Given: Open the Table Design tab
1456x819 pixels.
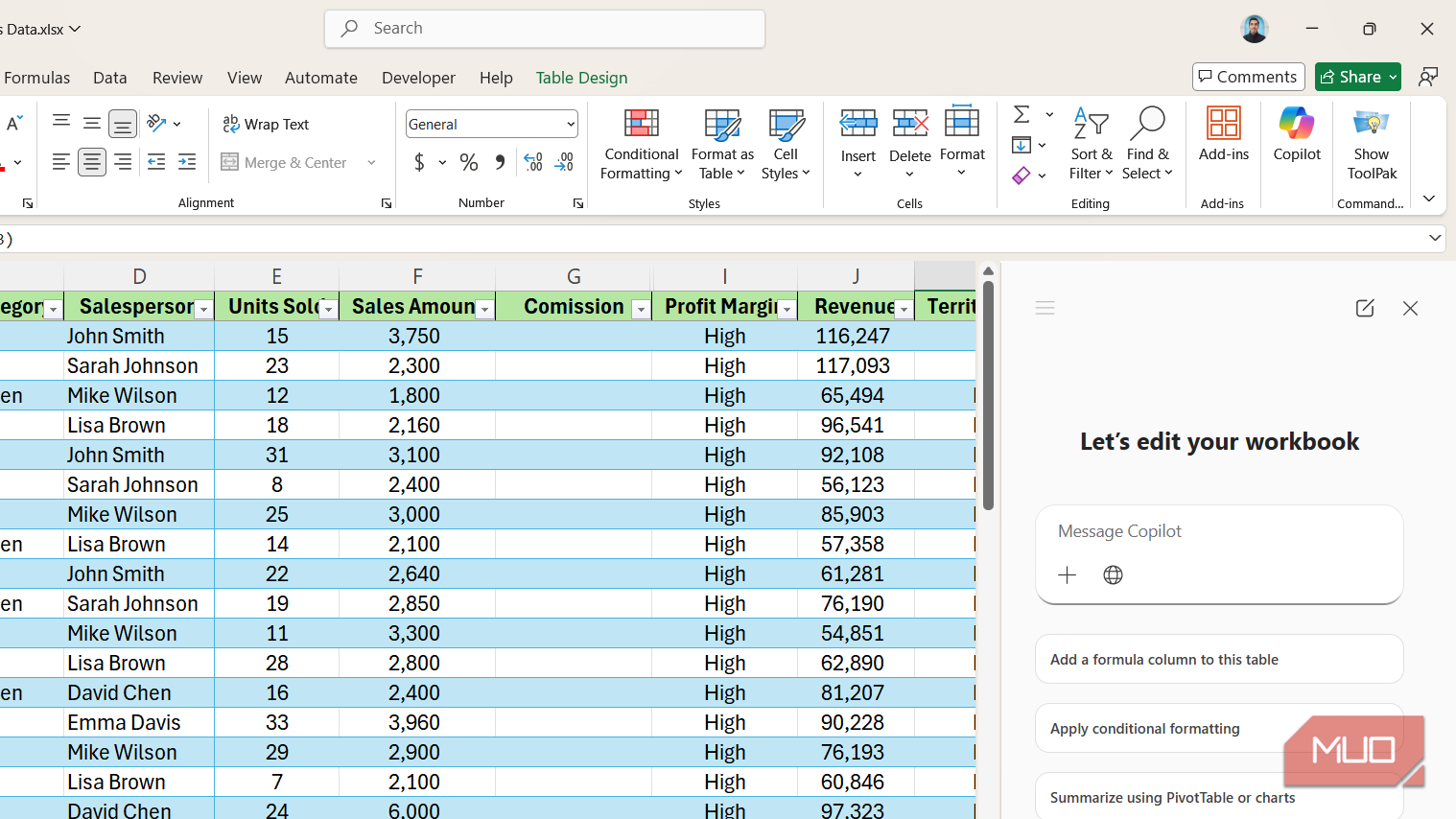Looking at the screenshot, I should pyautogui.click(x=582, y=78).
